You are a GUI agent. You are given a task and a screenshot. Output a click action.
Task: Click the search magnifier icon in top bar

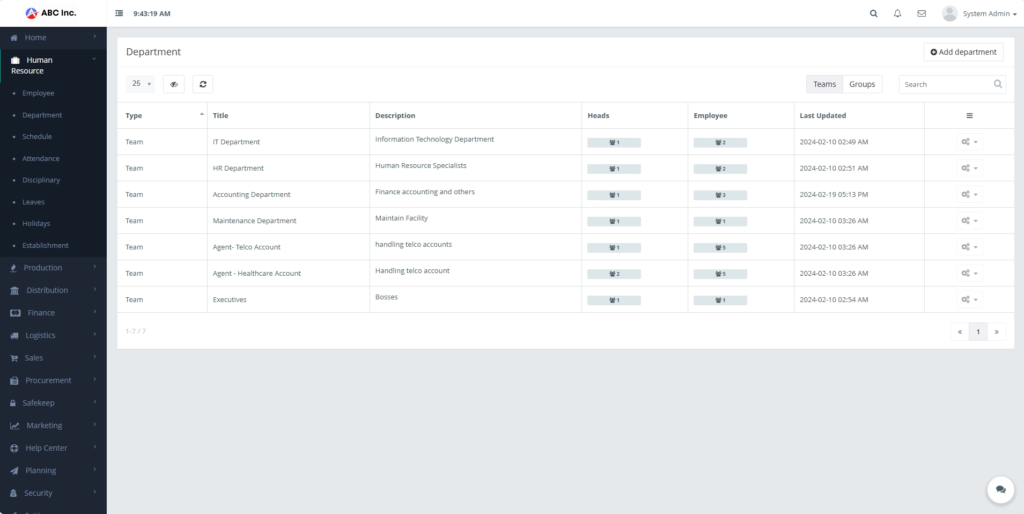coord(874,13)
